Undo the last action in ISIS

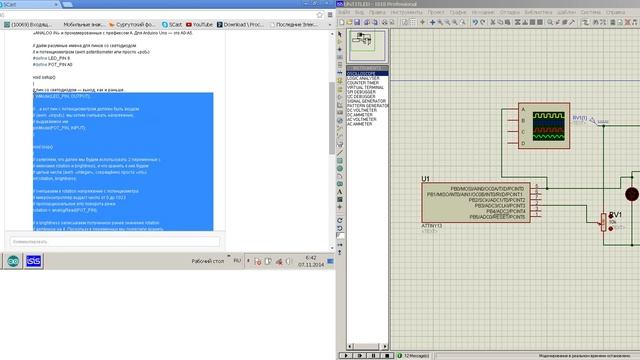click(x=475, y=22)
